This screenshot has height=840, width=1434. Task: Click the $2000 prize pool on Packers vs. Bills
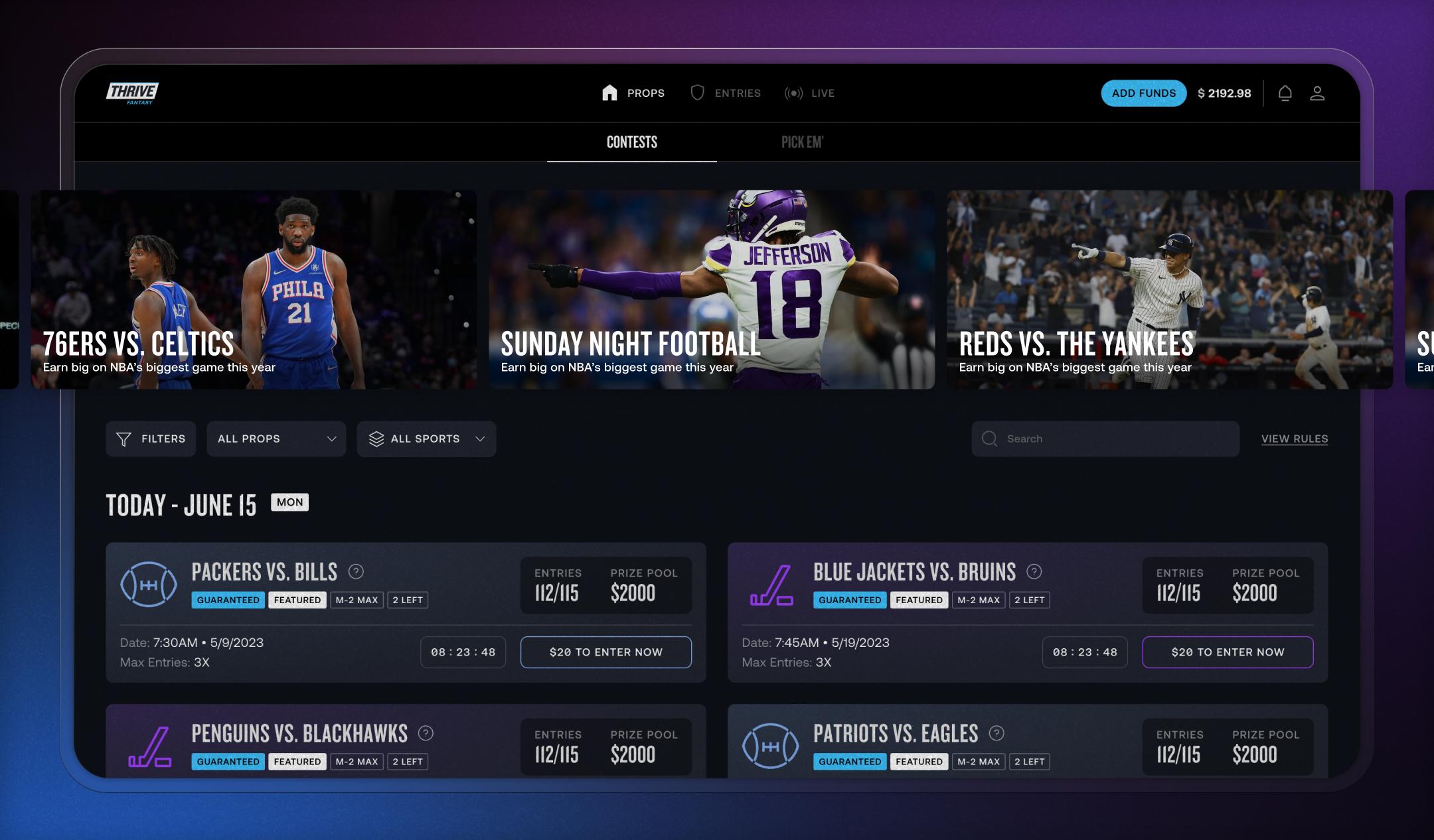(x=633, y=593)
